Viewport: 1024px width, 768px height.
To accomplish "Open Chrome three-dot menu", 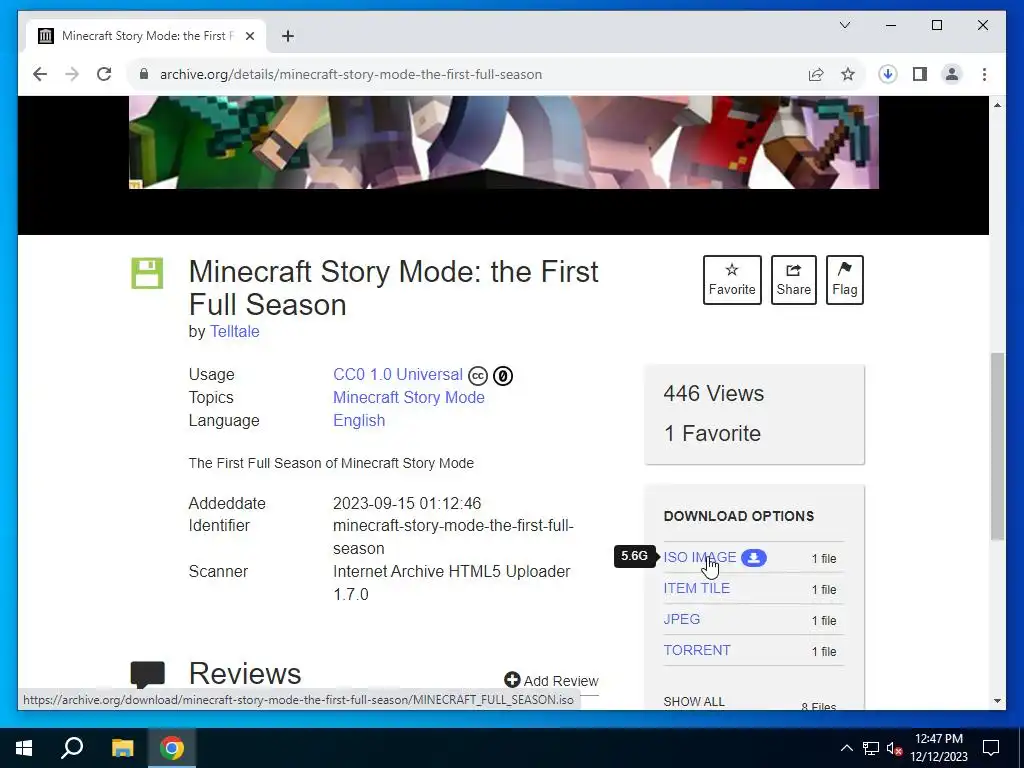I will point(984,74).
